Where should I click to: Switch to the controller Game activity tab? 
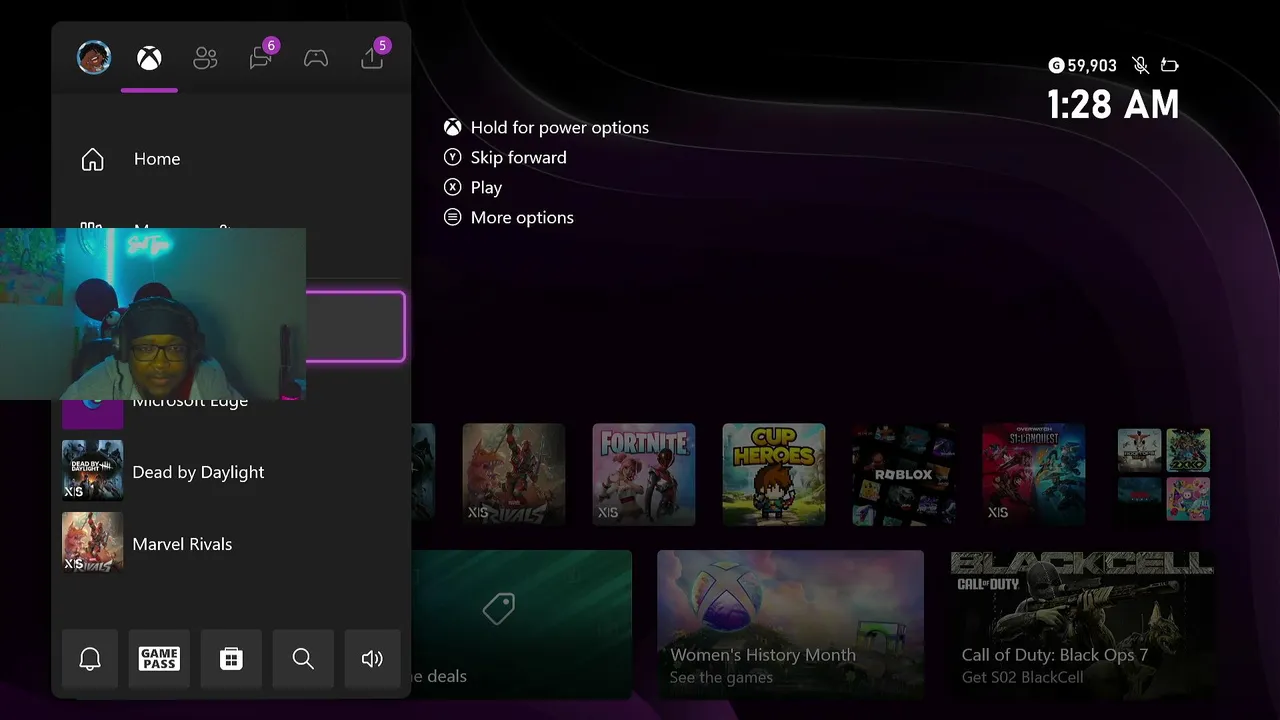pyautogui.click(x=316, y=58)
